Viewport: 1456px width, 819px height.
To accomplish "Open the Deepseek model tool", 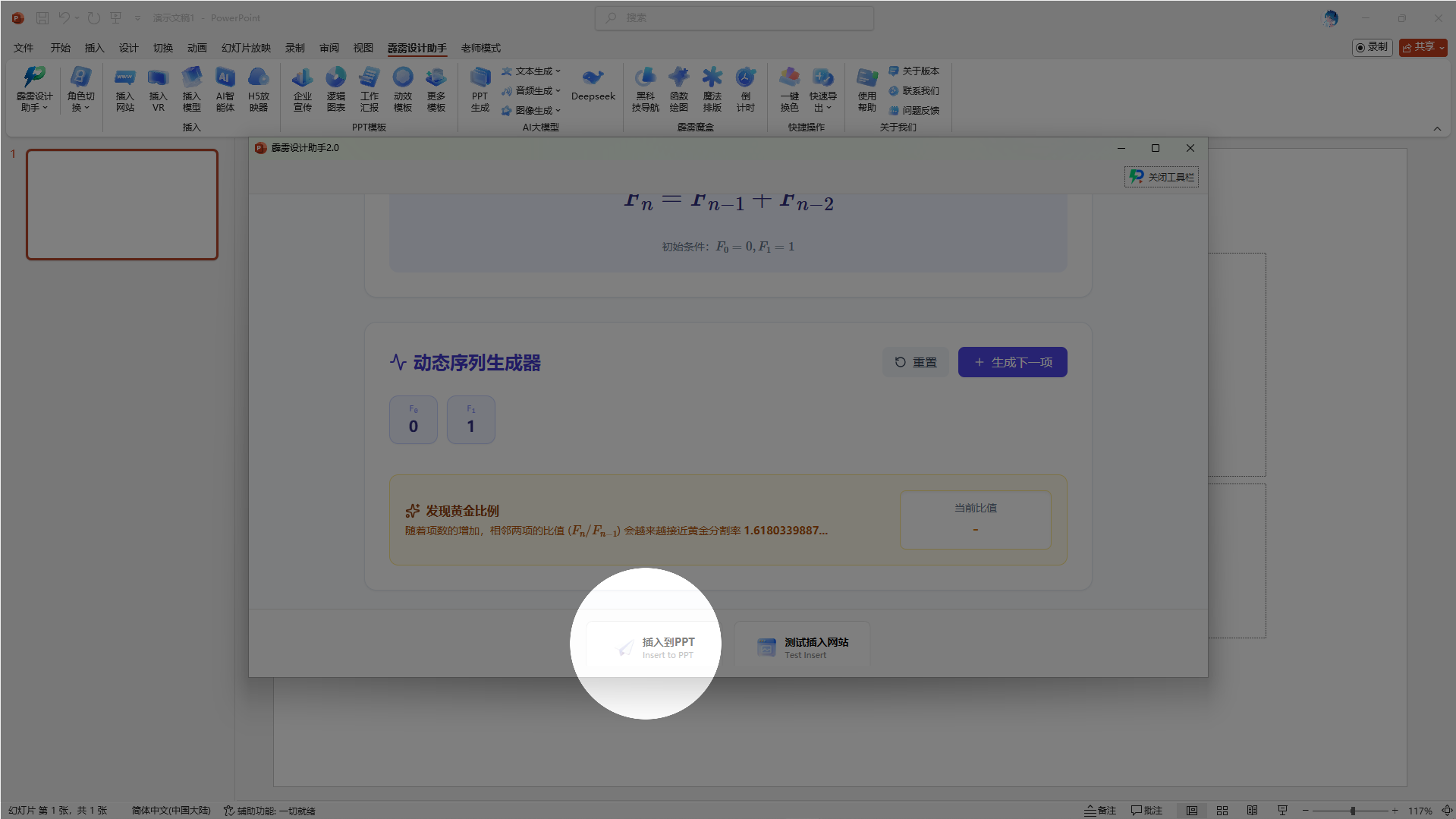I will pos(593,85).
